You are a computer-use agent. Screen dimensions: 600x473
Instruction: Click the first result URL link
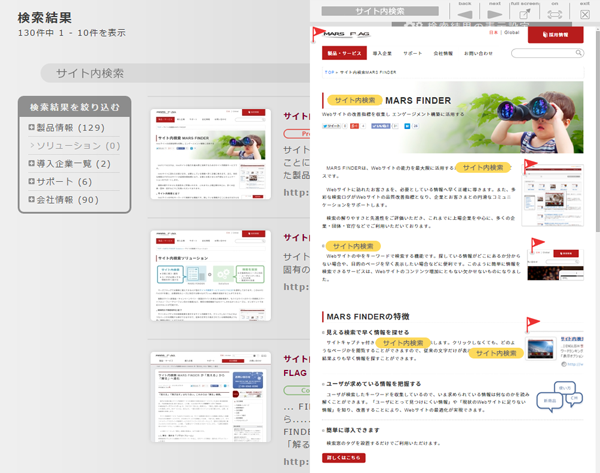pos(296,192)
